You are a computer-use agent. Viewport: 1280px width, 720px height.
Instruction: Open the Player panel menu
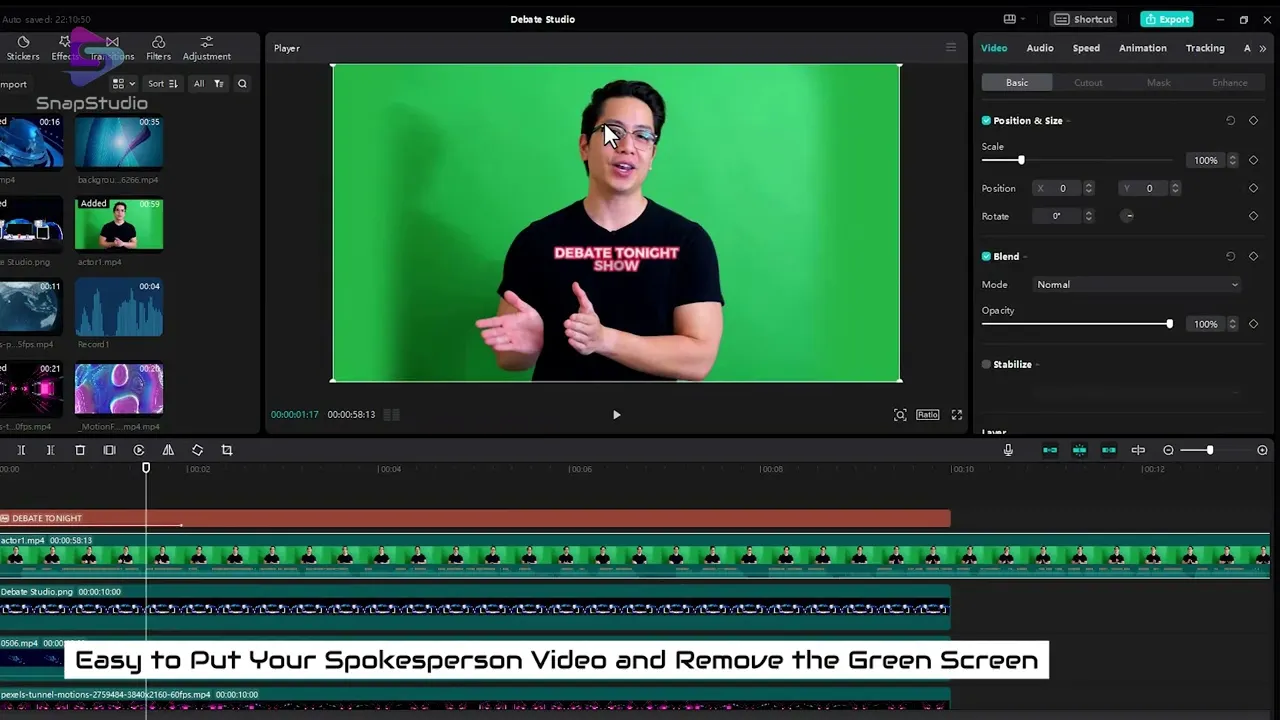(x=951, y=48)
